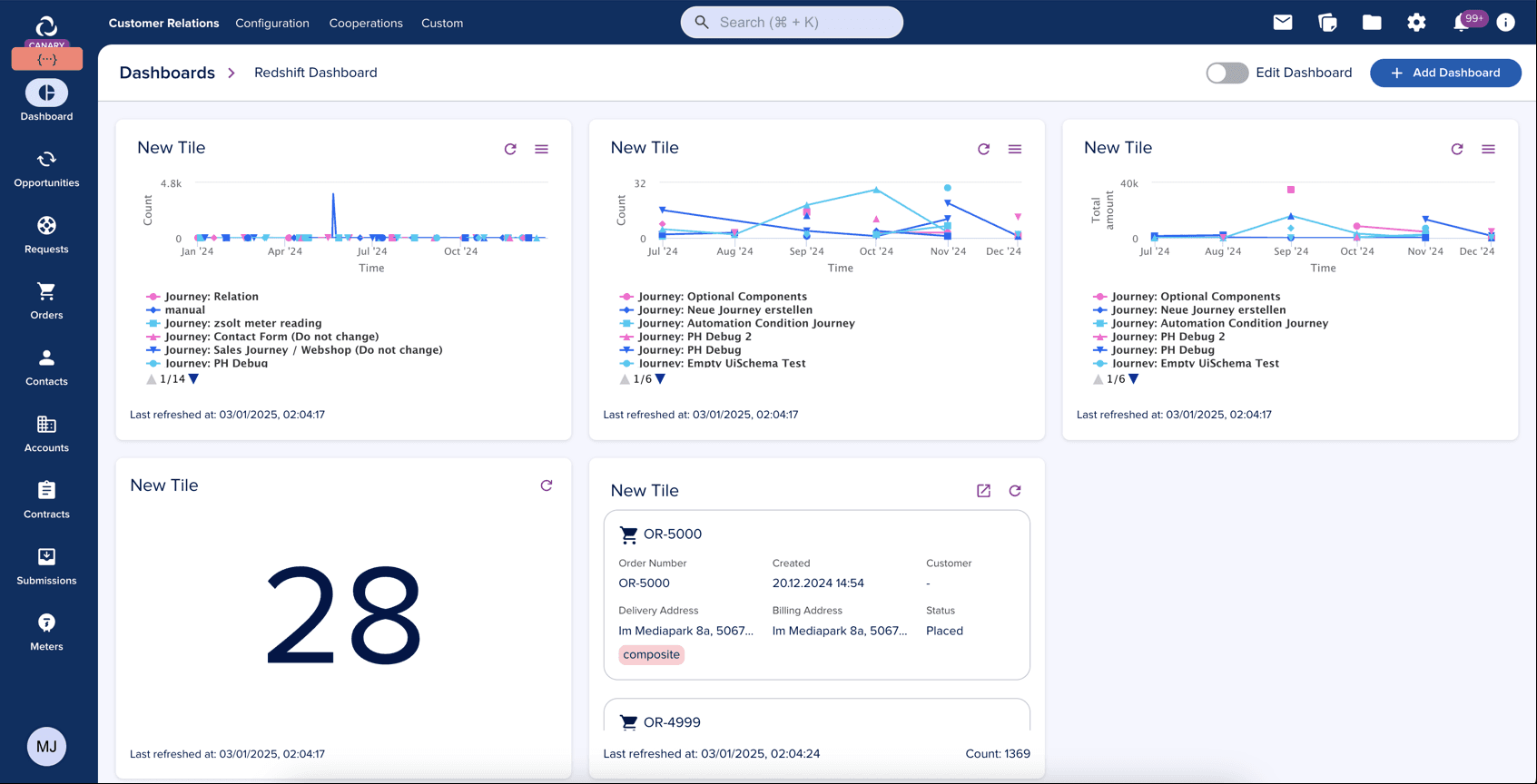This screenshot has width=1537, height=784.
Task: Next legend page in Count Jul '24 tile
Action: tap(660, 379)
